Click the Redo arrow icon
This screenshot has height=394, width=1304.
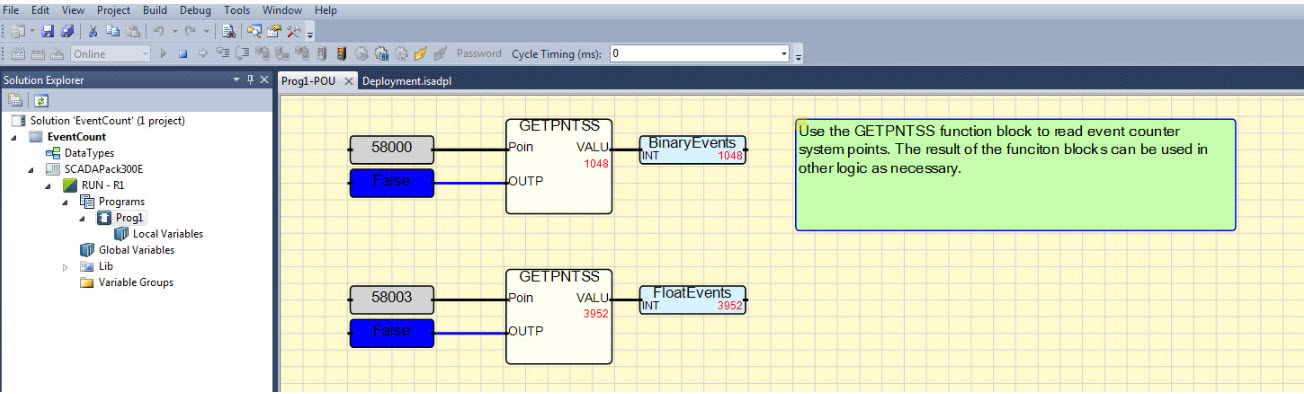pyautogui.click(x=190, y=31)
